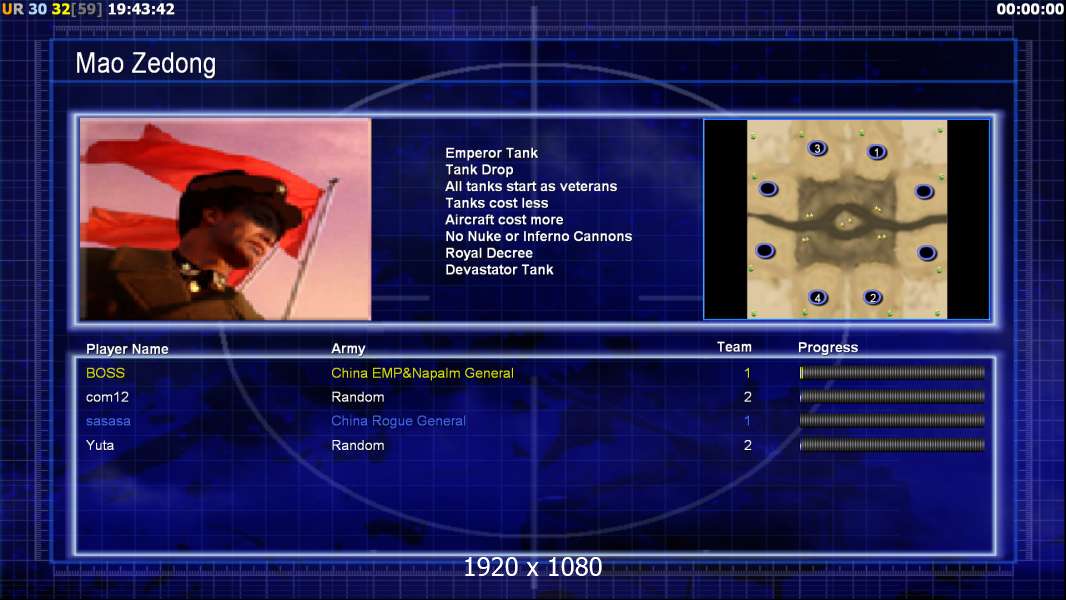Screen dimensions: 1066x600
Task: Select player name 'Yuta'
Action: coord(100,445)
